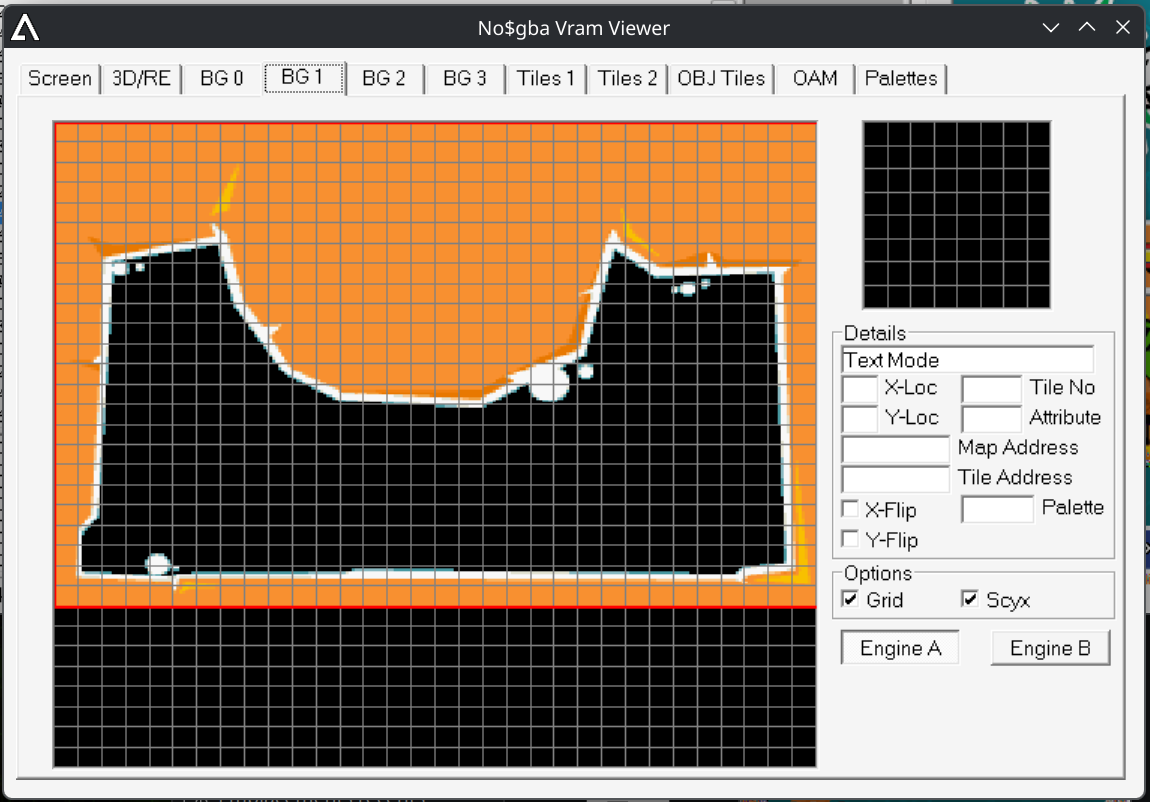Open the 3D/RE tab
This screenshot has height=802, width=1150.
click(x=141, y=79)
